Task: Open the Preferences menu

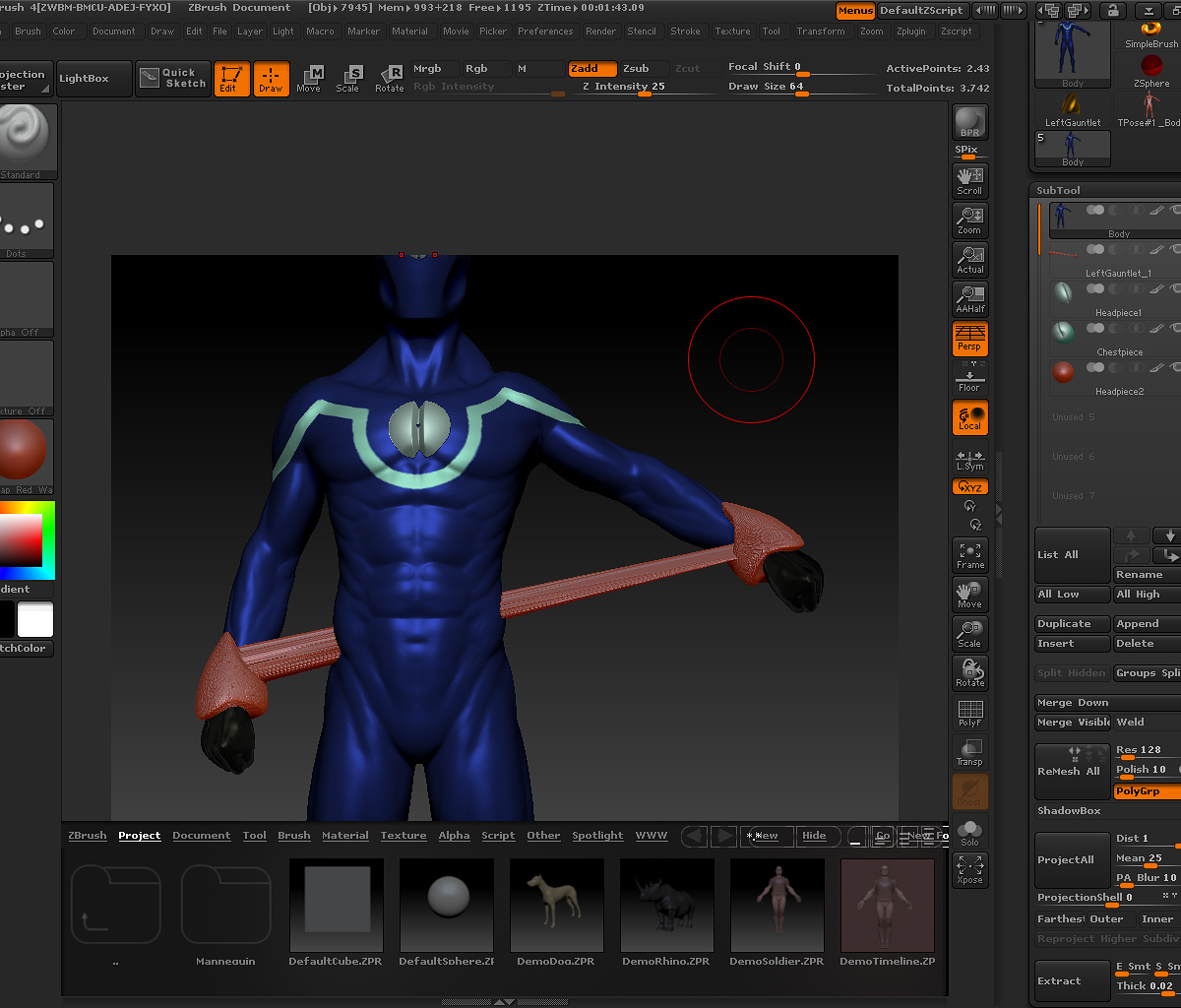Action: point(545,31)
